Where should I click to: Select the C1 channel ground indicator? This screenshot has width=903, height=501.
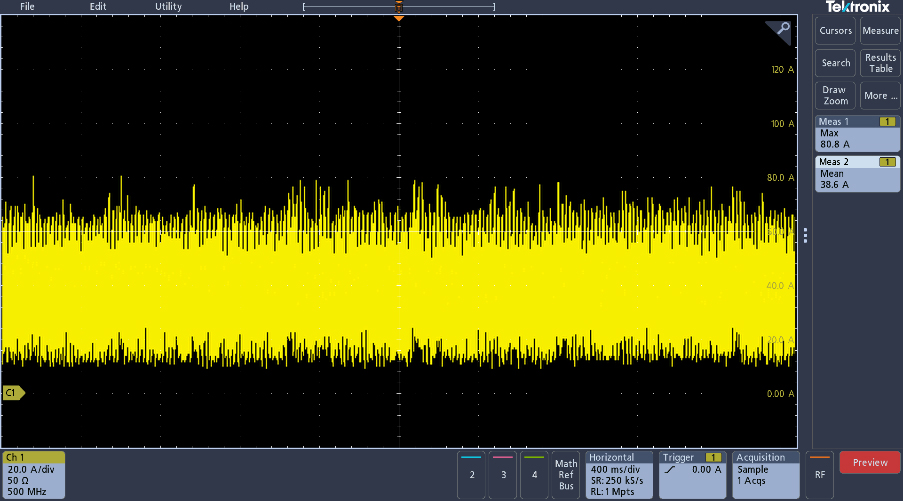tap(13, 393)
